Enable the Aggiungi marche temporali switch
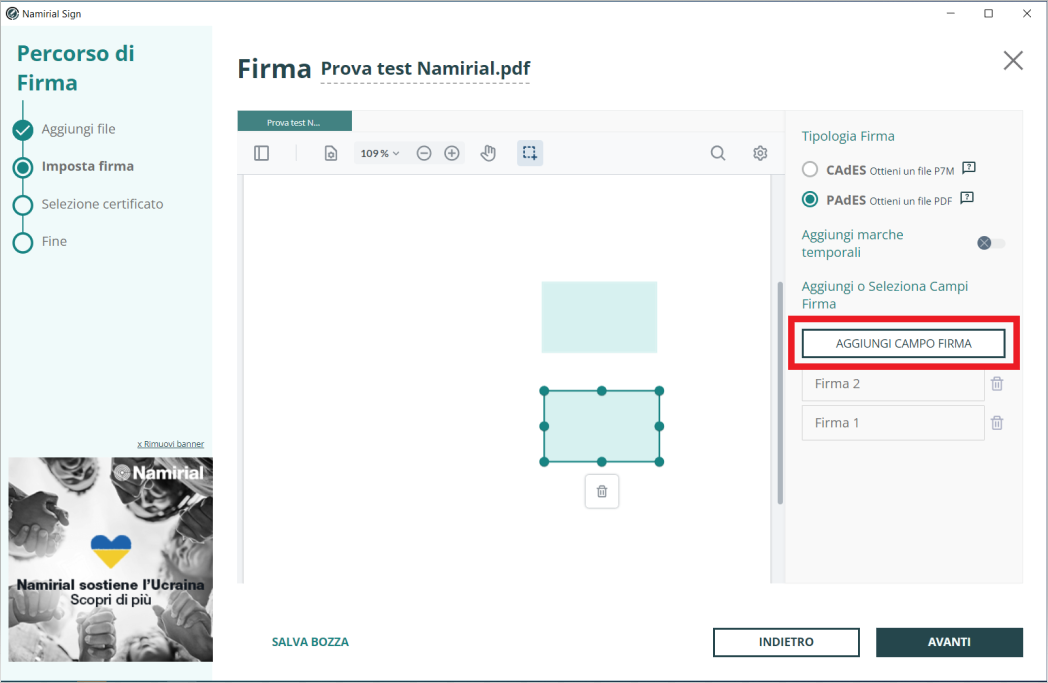 (991, 243)
